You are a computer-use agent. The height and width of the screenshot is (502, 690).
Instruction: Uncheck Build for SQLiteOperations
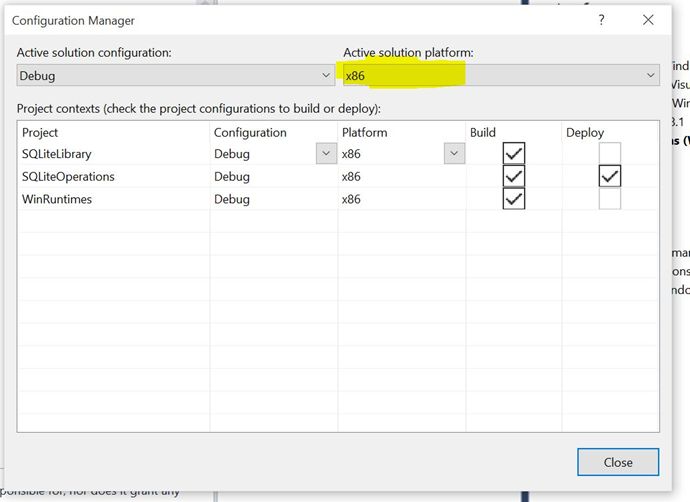point(514,177)
